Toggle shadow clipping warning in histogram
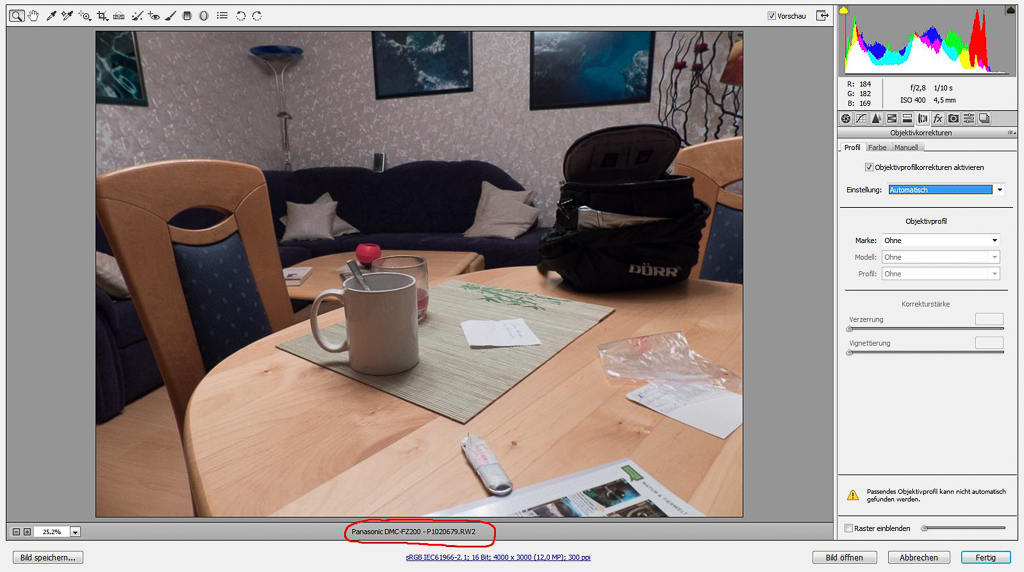1024x572 pixels. (844, 10)
